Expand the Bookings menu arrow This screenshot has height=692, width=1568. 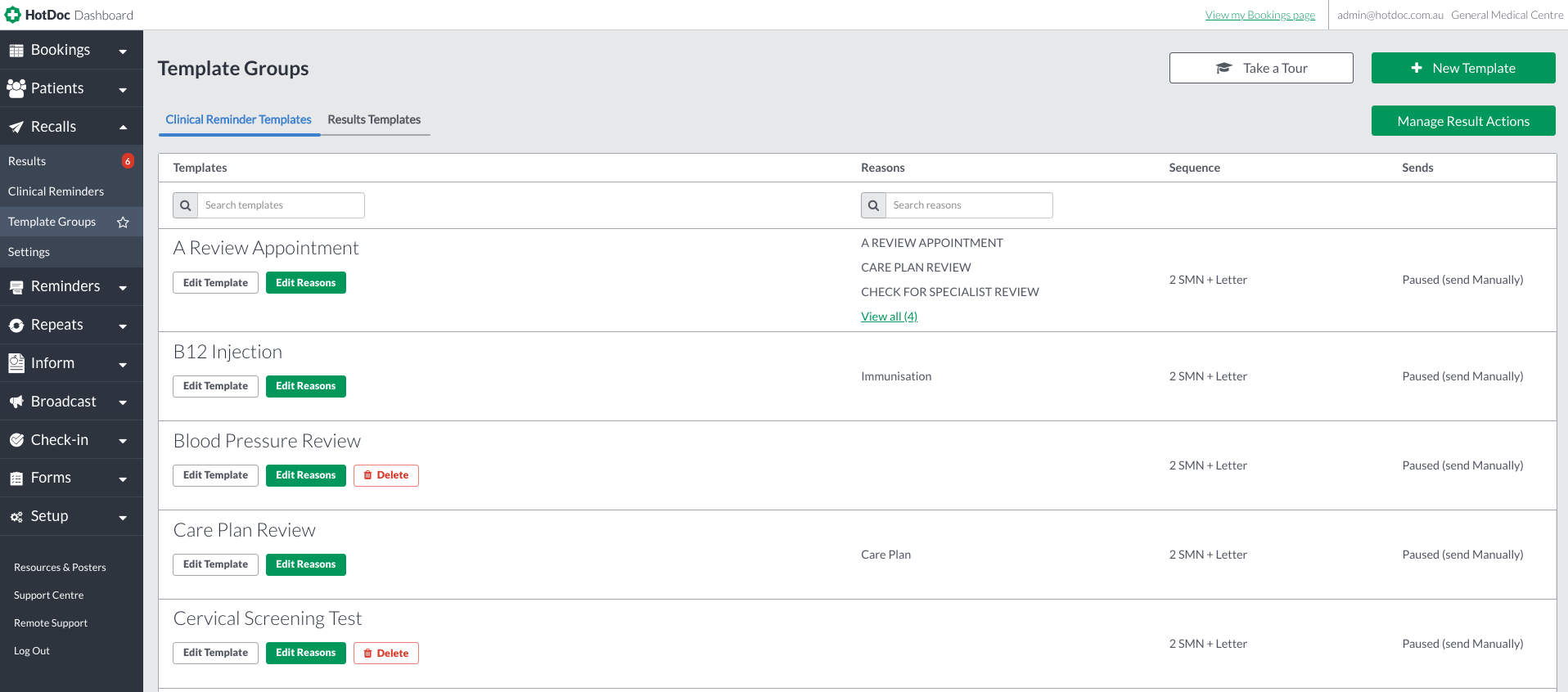click(123, 52)
